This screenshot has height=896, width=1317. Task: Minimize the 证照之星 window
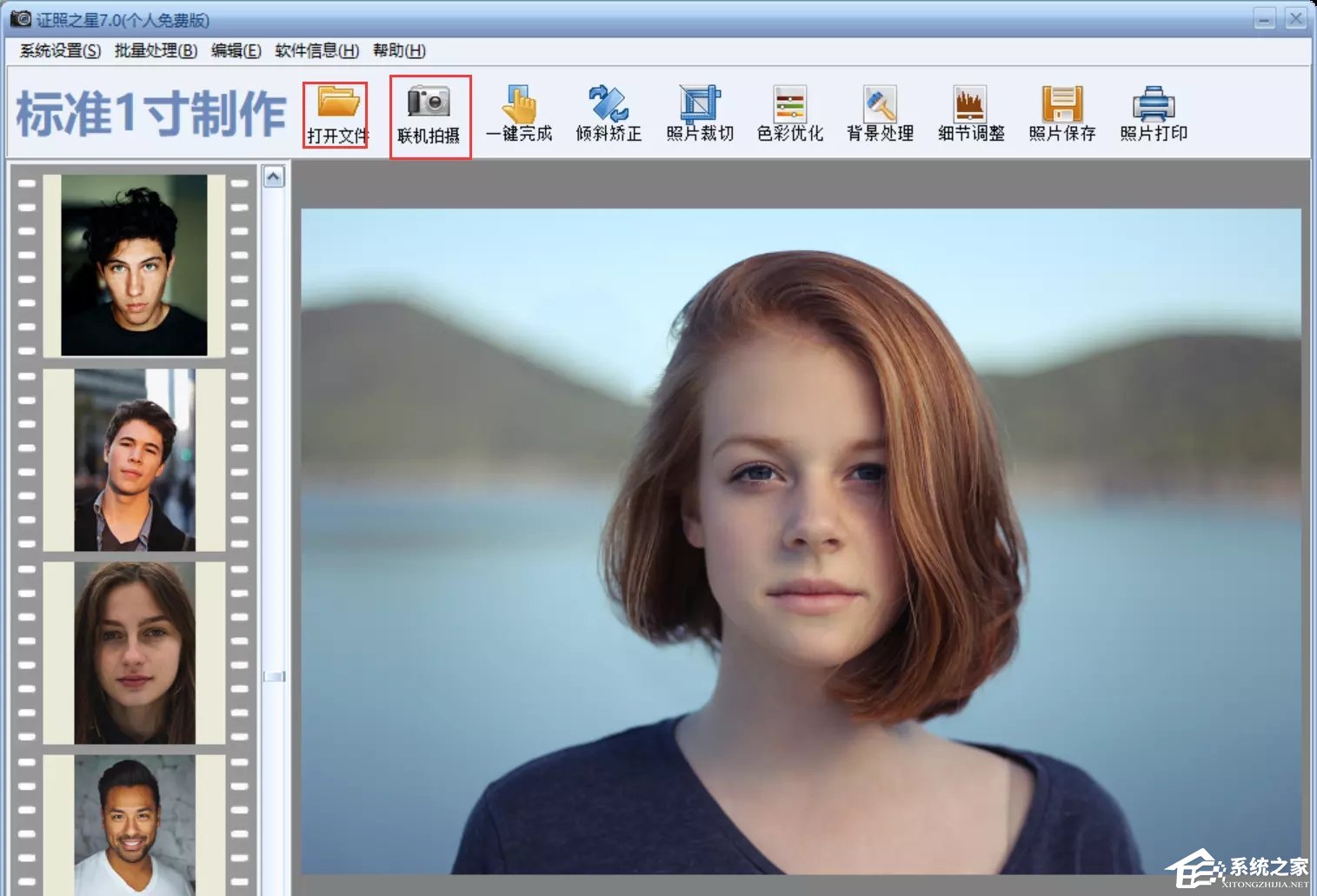[1264, 18]
